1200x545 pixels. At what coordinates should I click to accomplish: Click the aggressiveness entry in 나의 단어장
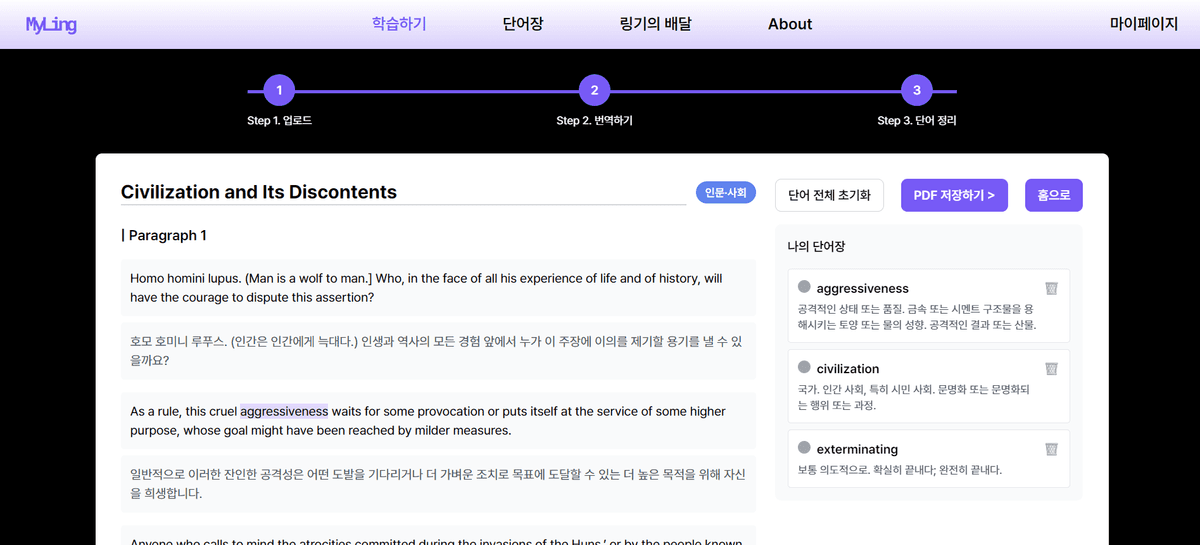[x=928, y=305]
